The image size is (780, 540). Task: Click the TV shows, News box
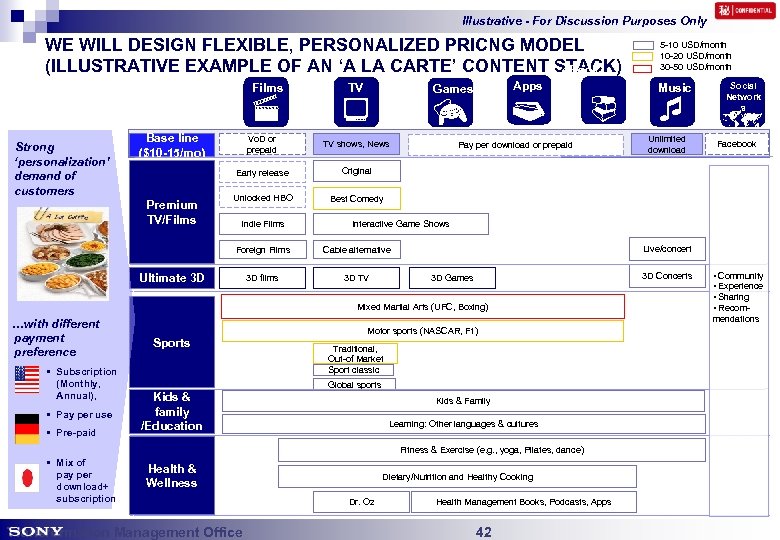tap(356, 144)
